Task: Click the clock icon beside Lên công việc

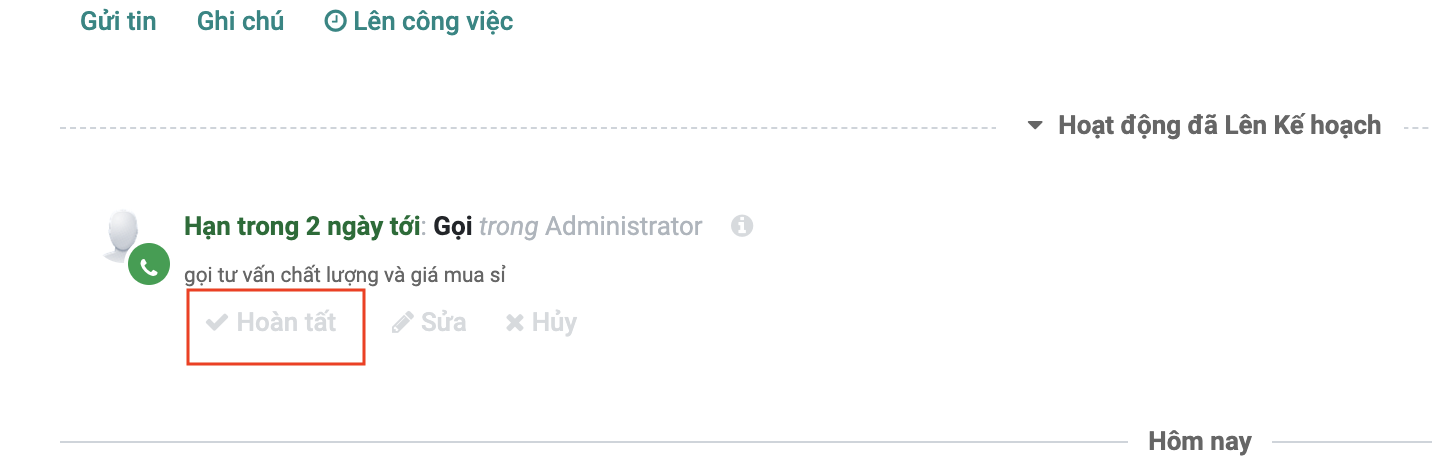Action: (335, 21)
